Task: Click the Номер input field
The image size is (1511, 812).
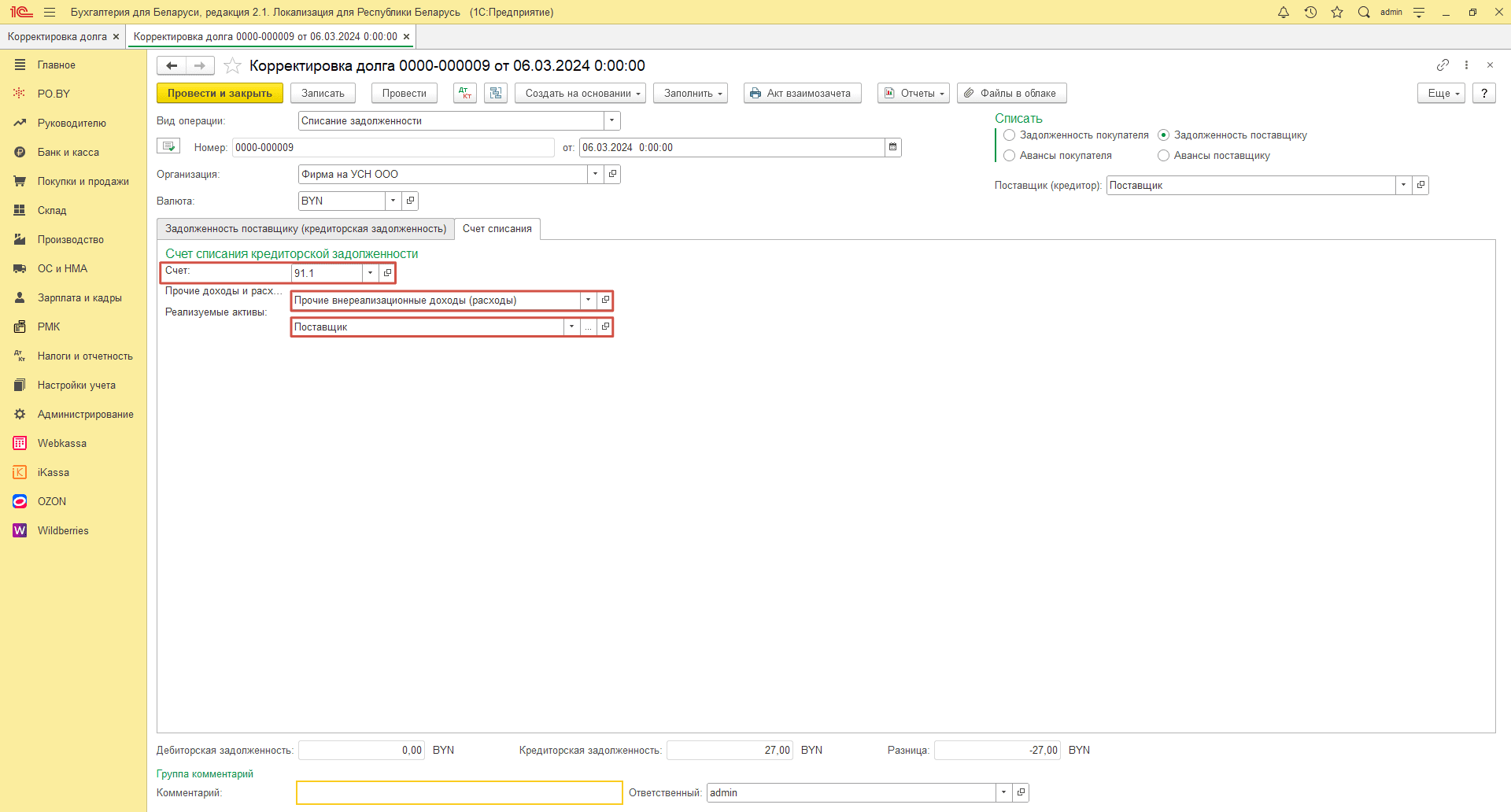Action: (393, 147)
